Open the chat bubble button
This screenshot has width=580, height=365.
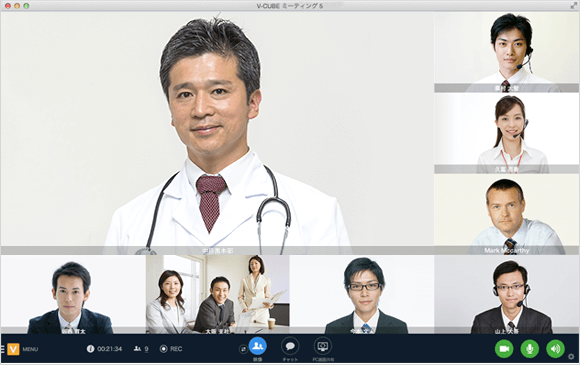(x=290, y=347)
